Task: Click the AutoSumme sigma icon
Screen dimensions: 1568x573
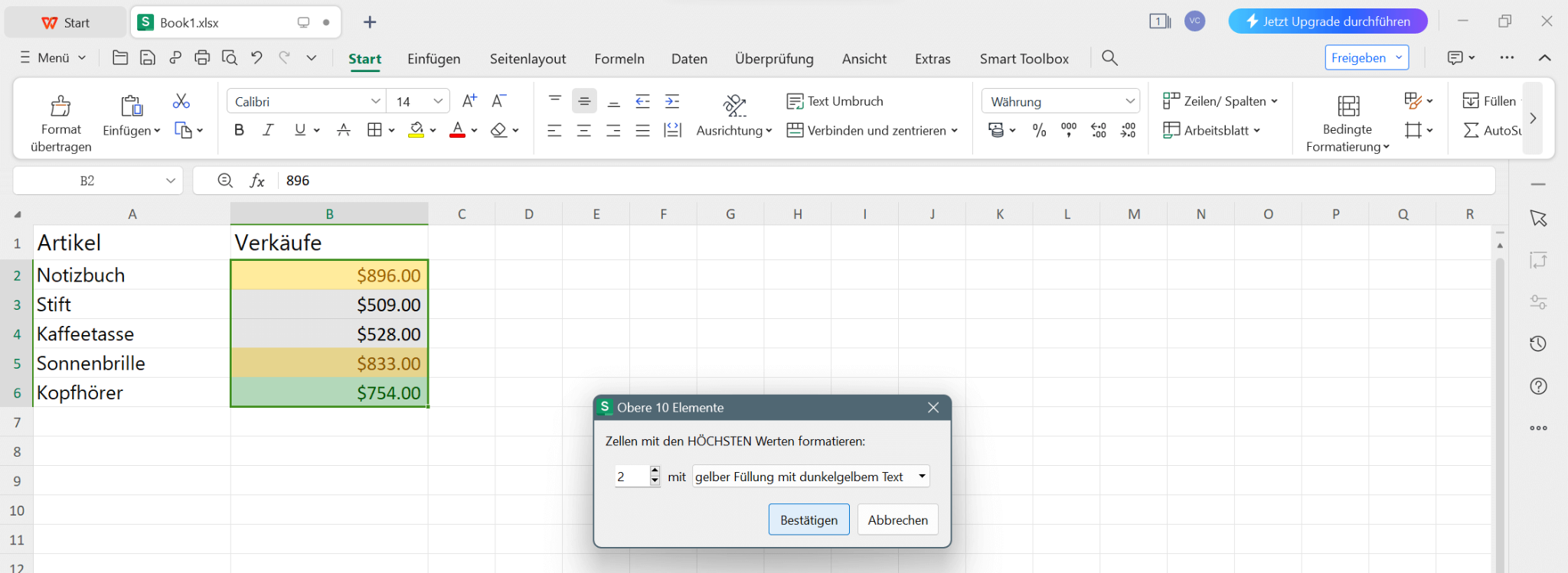Action: tap(1471, 131)
